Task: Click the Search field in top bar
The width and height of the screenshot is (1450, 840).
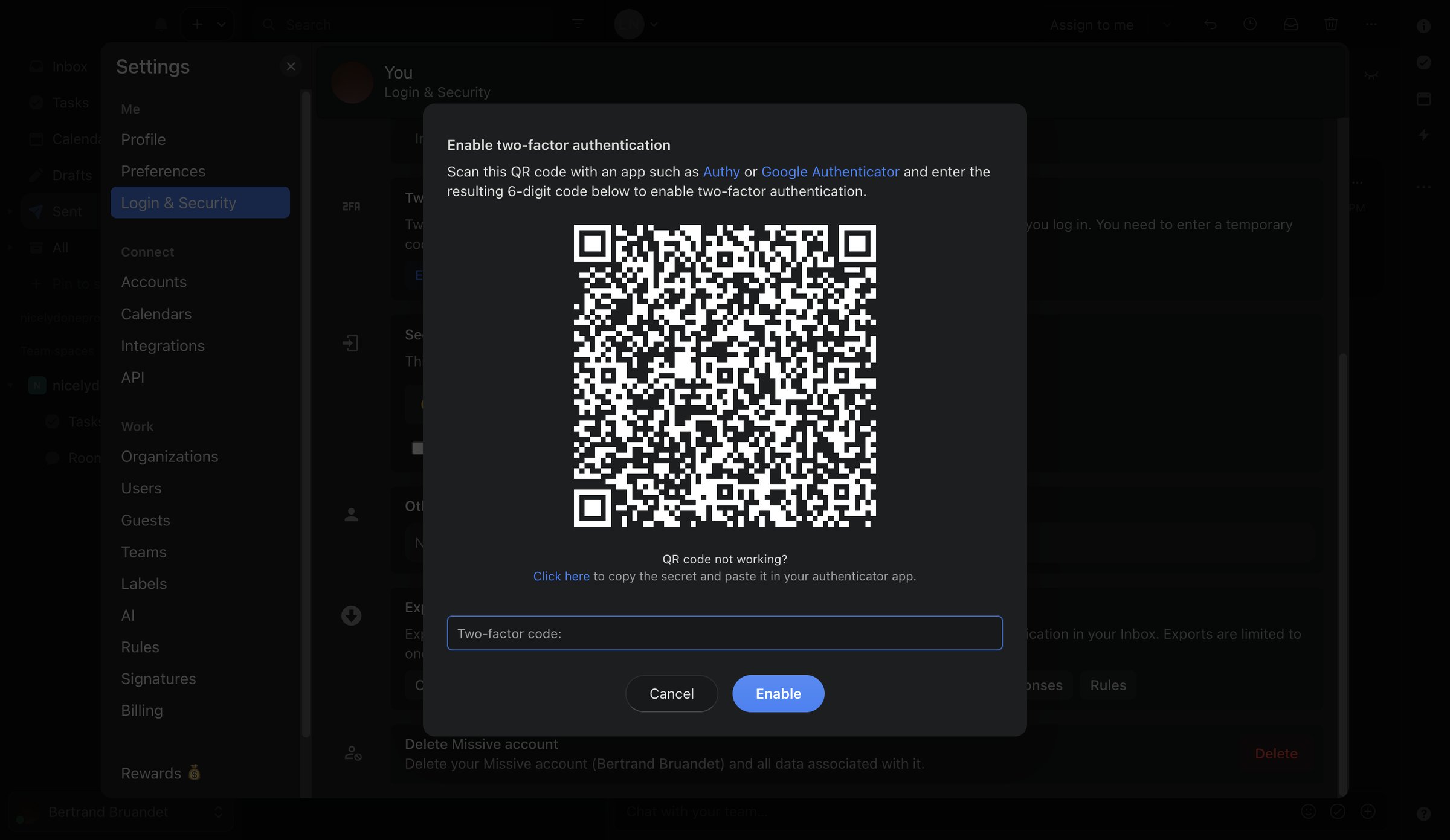Action: tap(402, 25)
